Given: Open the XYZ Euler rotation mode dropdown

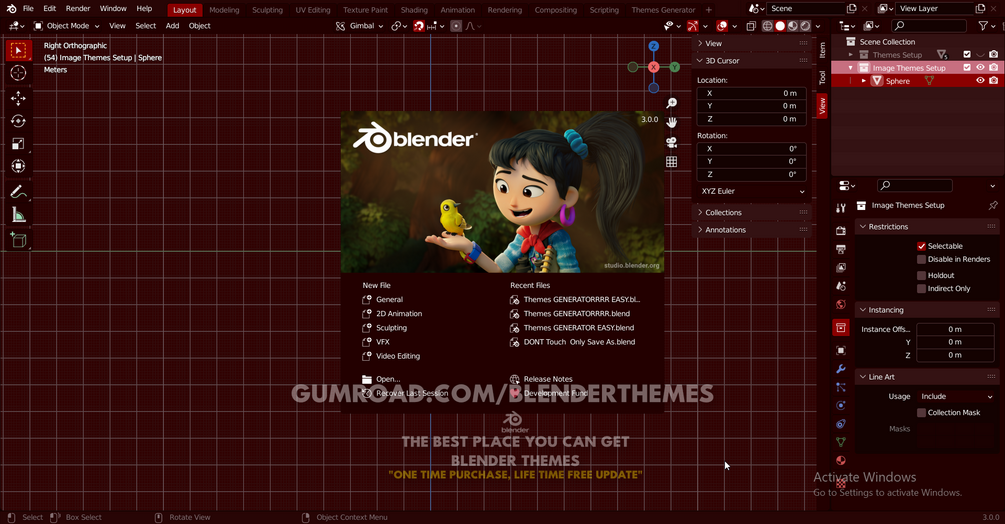Looking at the screenshot, I should (x=752, y=191).
